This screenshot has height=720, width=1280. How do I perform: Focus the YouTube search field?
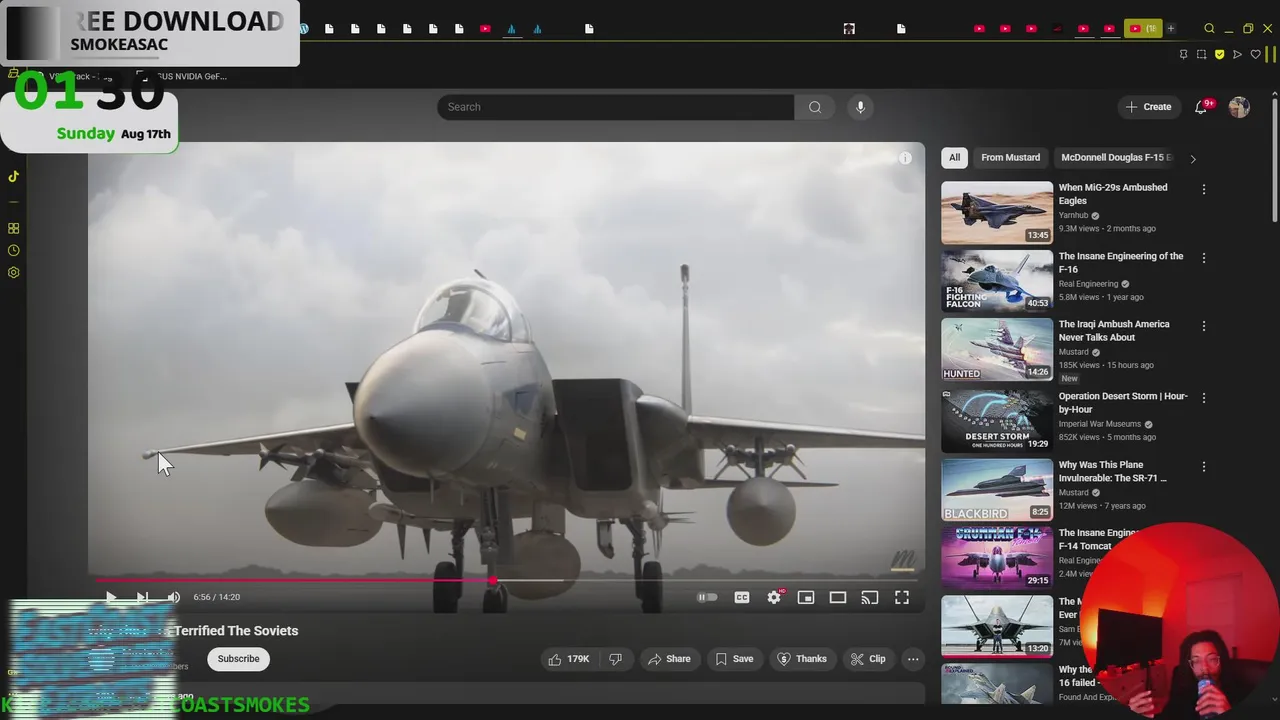tap(615, 107)
